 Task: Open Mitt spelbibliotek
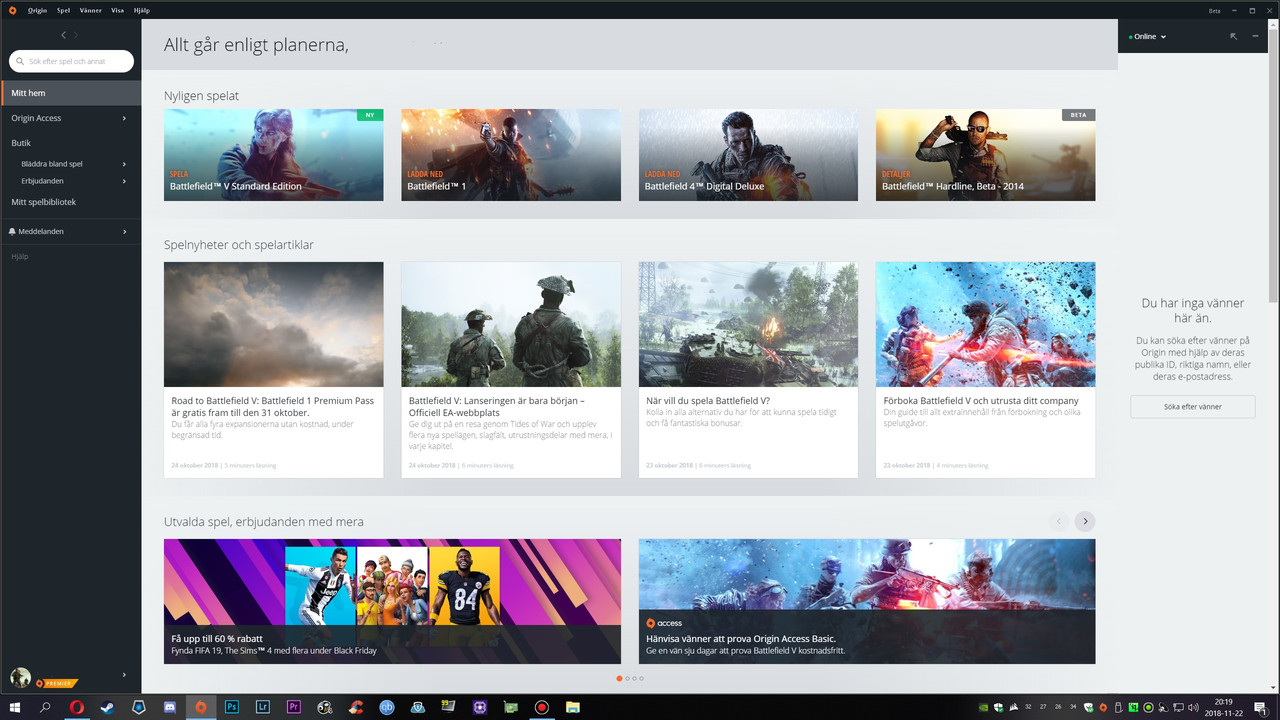tap(43, 202)
